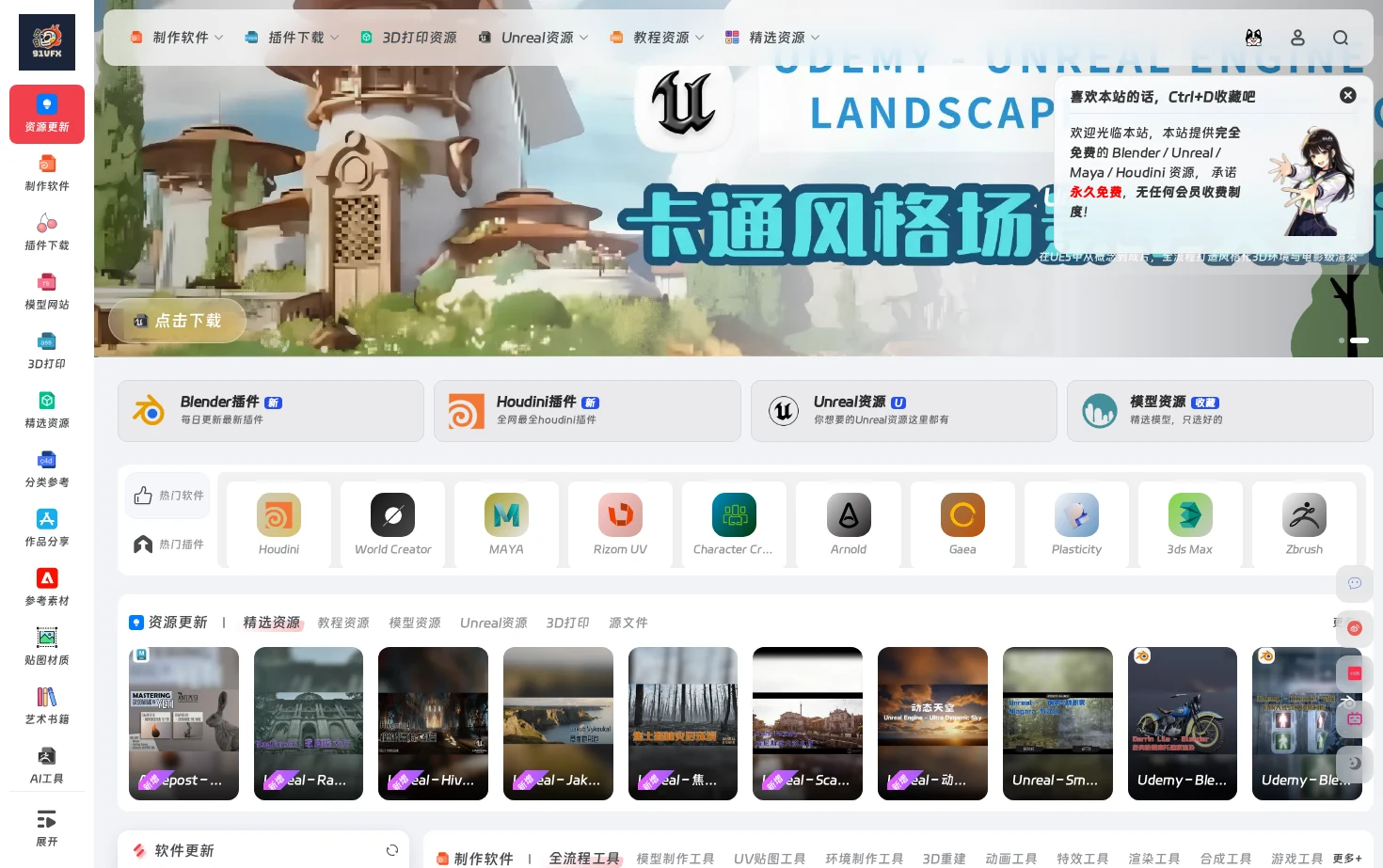Click the 点击下载 banner button

[x=177, y=321]
